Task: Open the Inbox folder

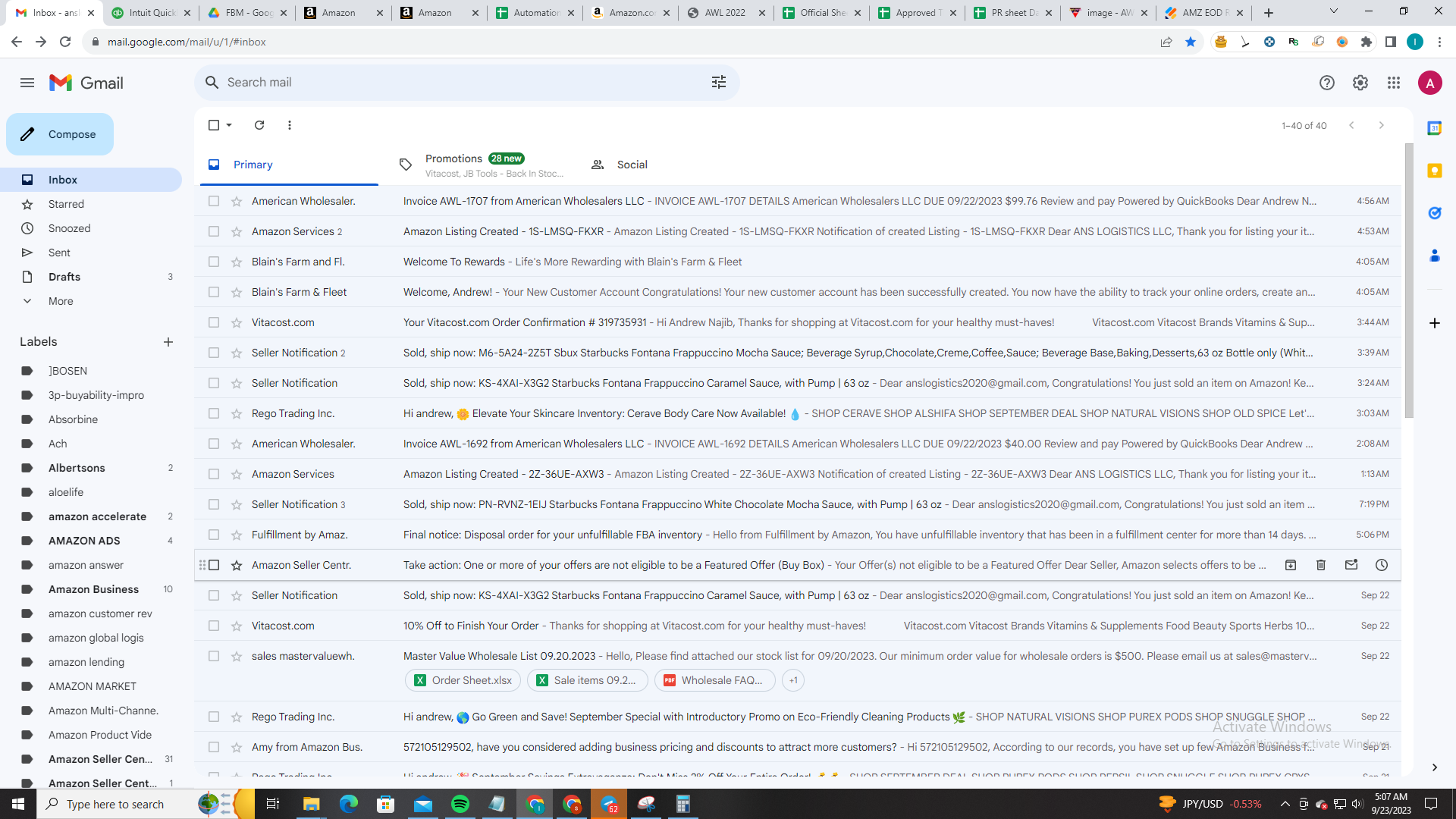Action: [91, 180]
